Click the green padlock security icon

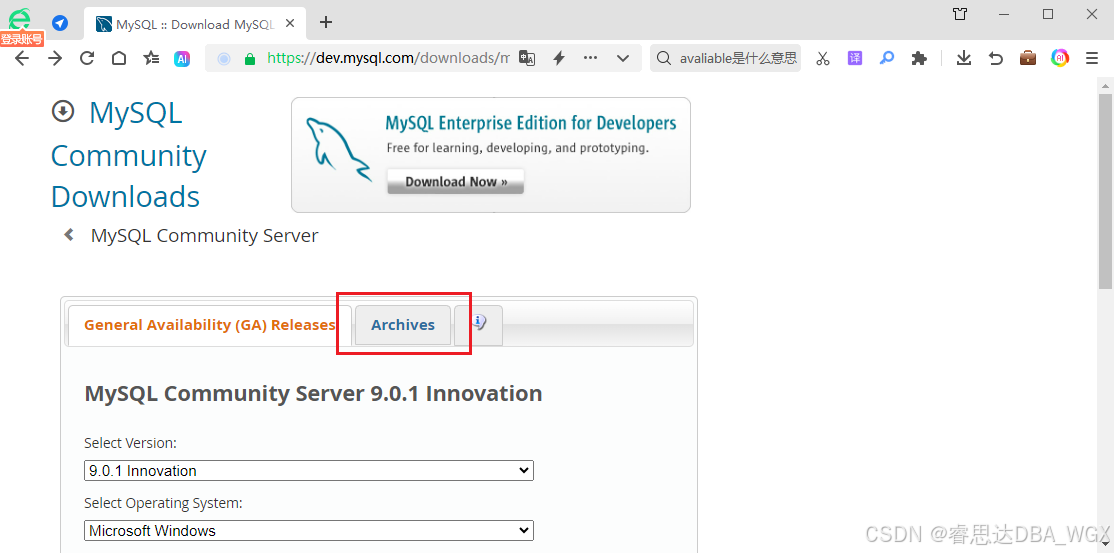(x=249, y=59)
